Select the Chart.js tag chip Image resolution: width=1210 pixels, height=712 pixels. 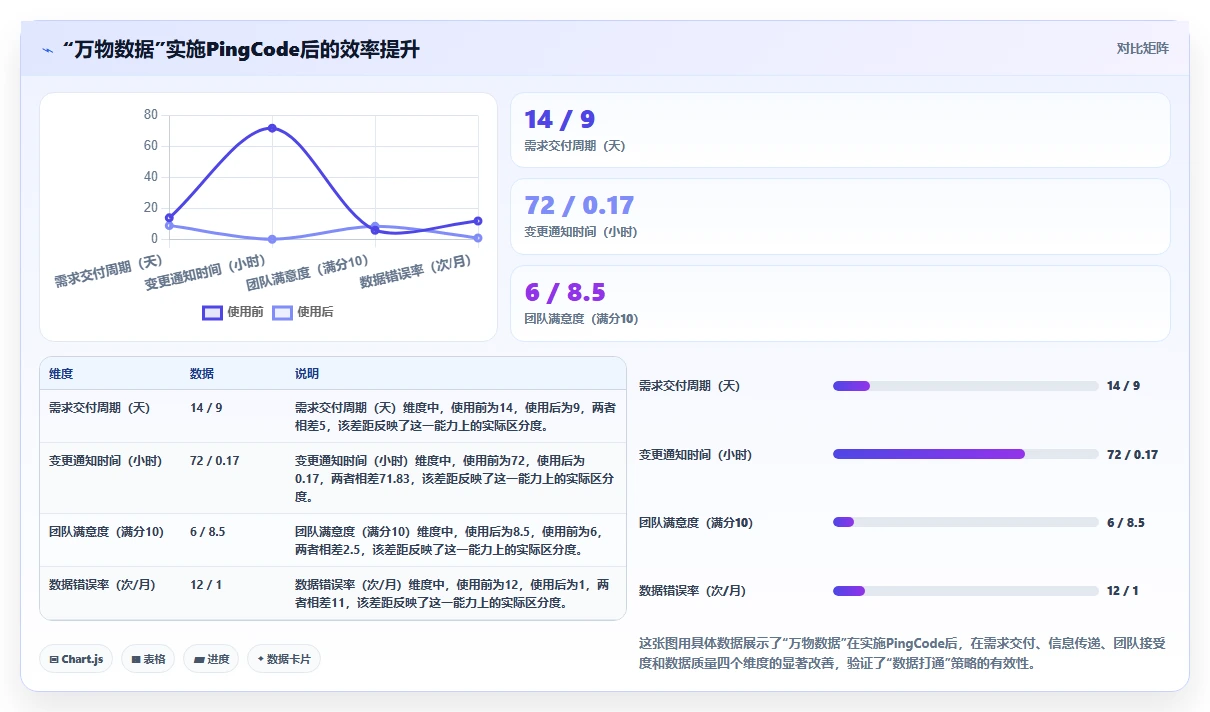[76, 659]
